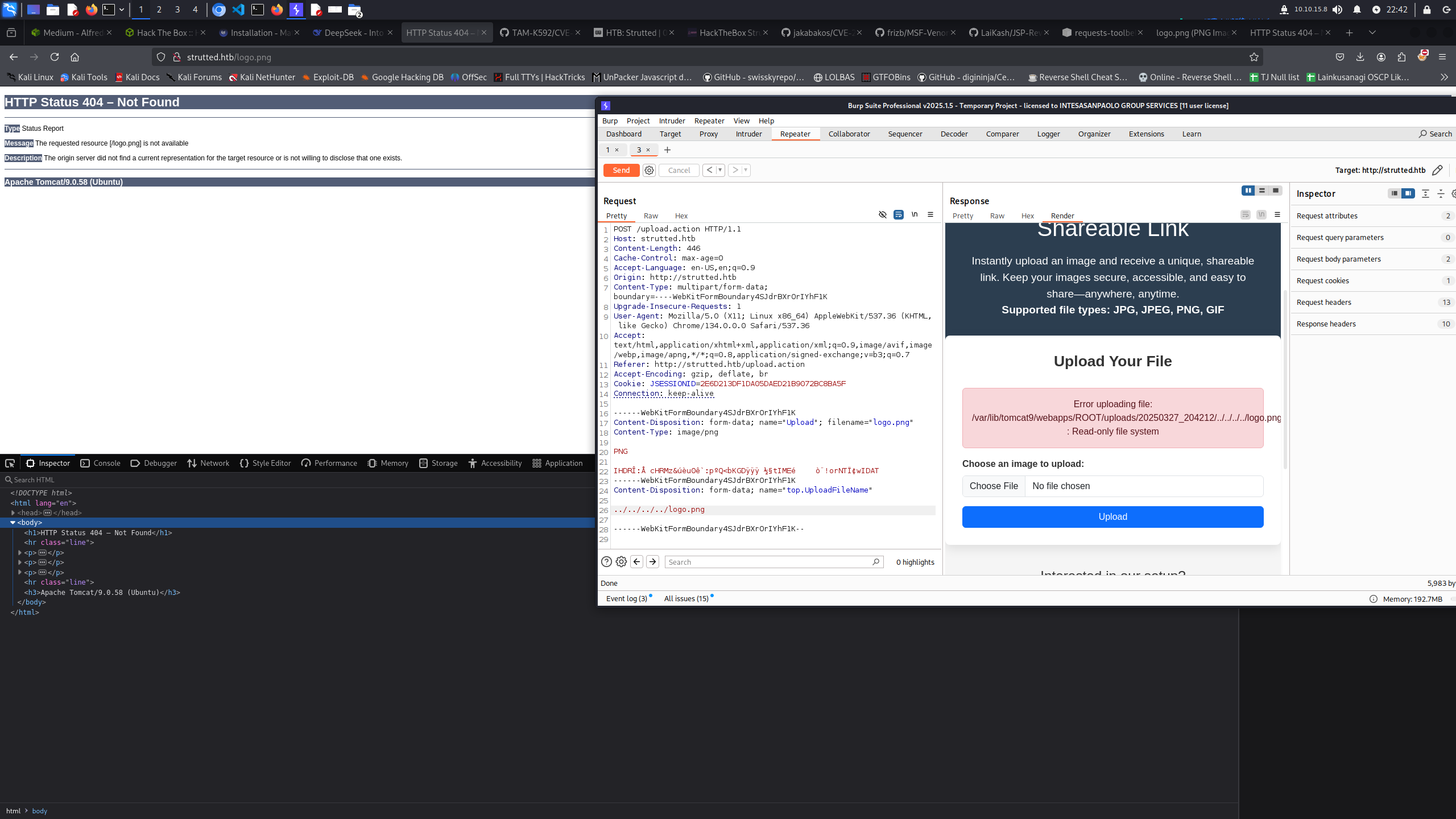Open Request editor hamburger menu
Image resolution: width=1456 pixels, height=819 pixels.
930,214
